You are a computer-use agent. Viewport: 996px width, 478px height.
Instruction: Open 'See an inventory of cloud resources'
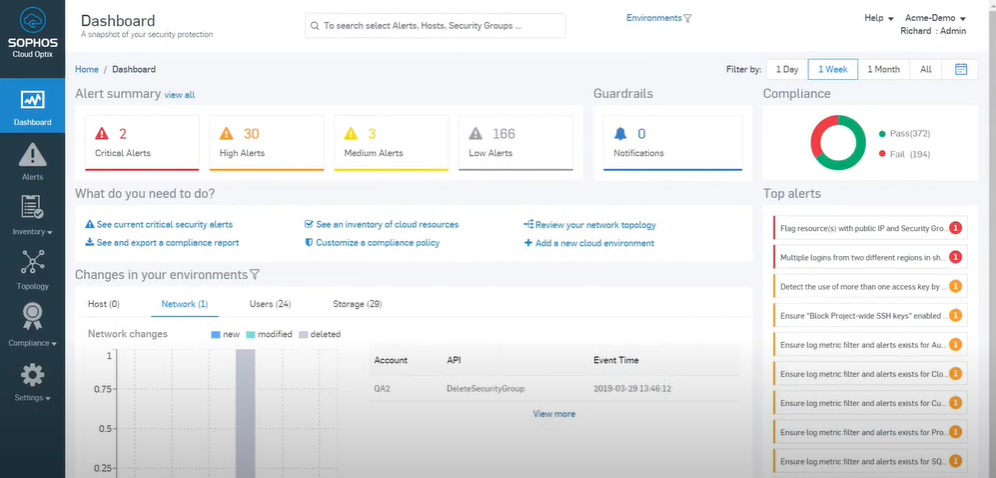[x=382, y=225]
